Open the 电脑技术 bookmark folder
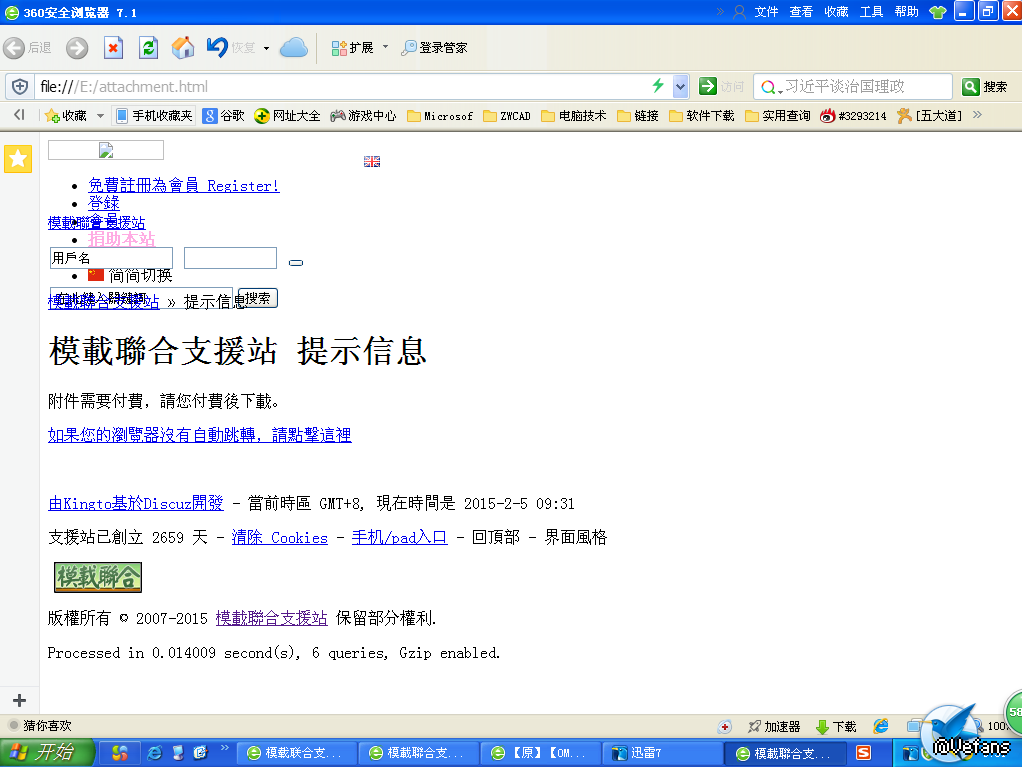 click(x=574, y=116)
